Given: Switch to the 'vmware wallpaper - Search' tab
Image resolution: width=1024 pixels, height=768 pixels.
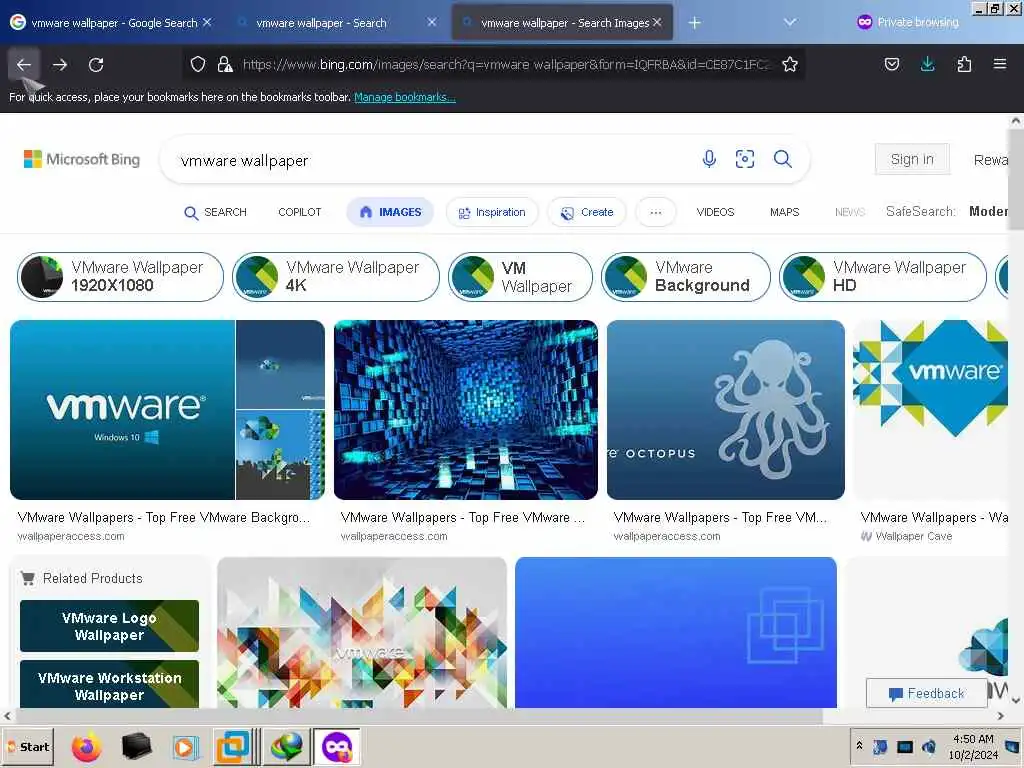Looking at the screenshot, I should pos(321,23).
